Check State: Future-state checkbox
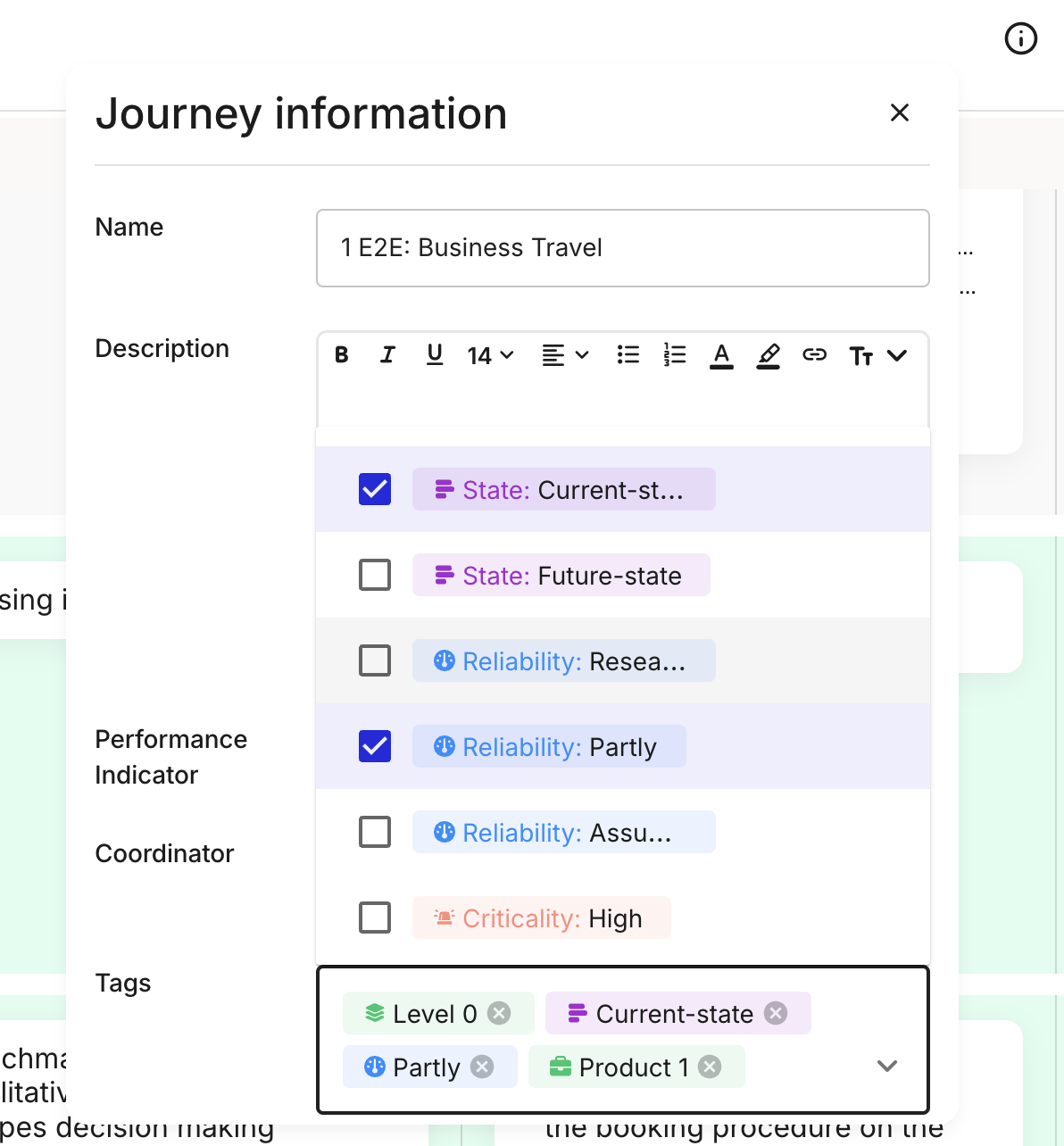 click(375, 575)
